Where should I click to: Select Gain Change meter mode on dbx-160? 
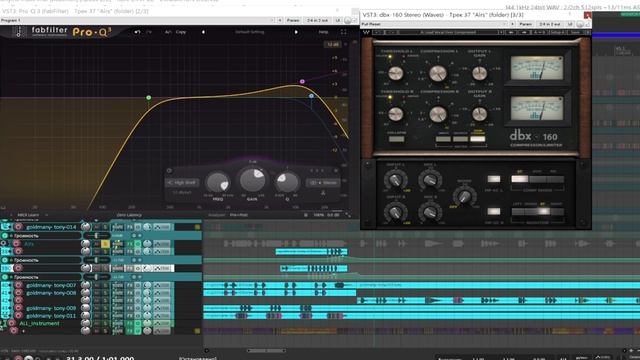[x=478, y=139]
